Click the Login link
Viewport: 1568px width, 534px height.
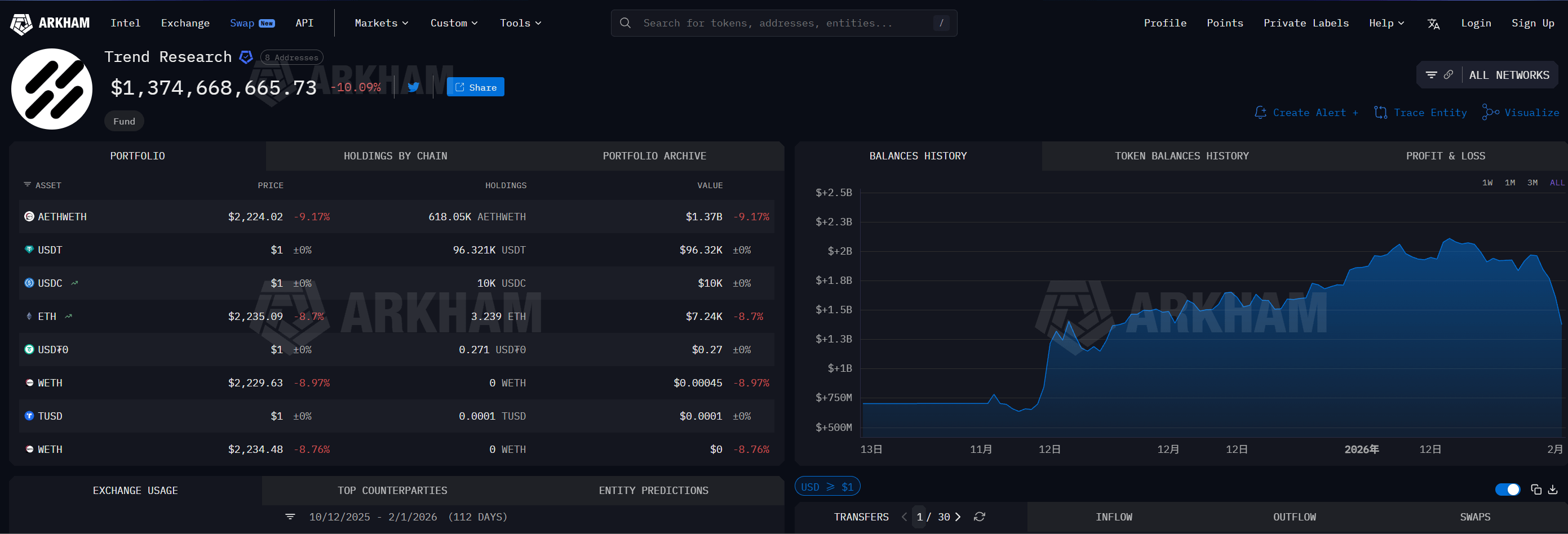tap(1476, 23)
